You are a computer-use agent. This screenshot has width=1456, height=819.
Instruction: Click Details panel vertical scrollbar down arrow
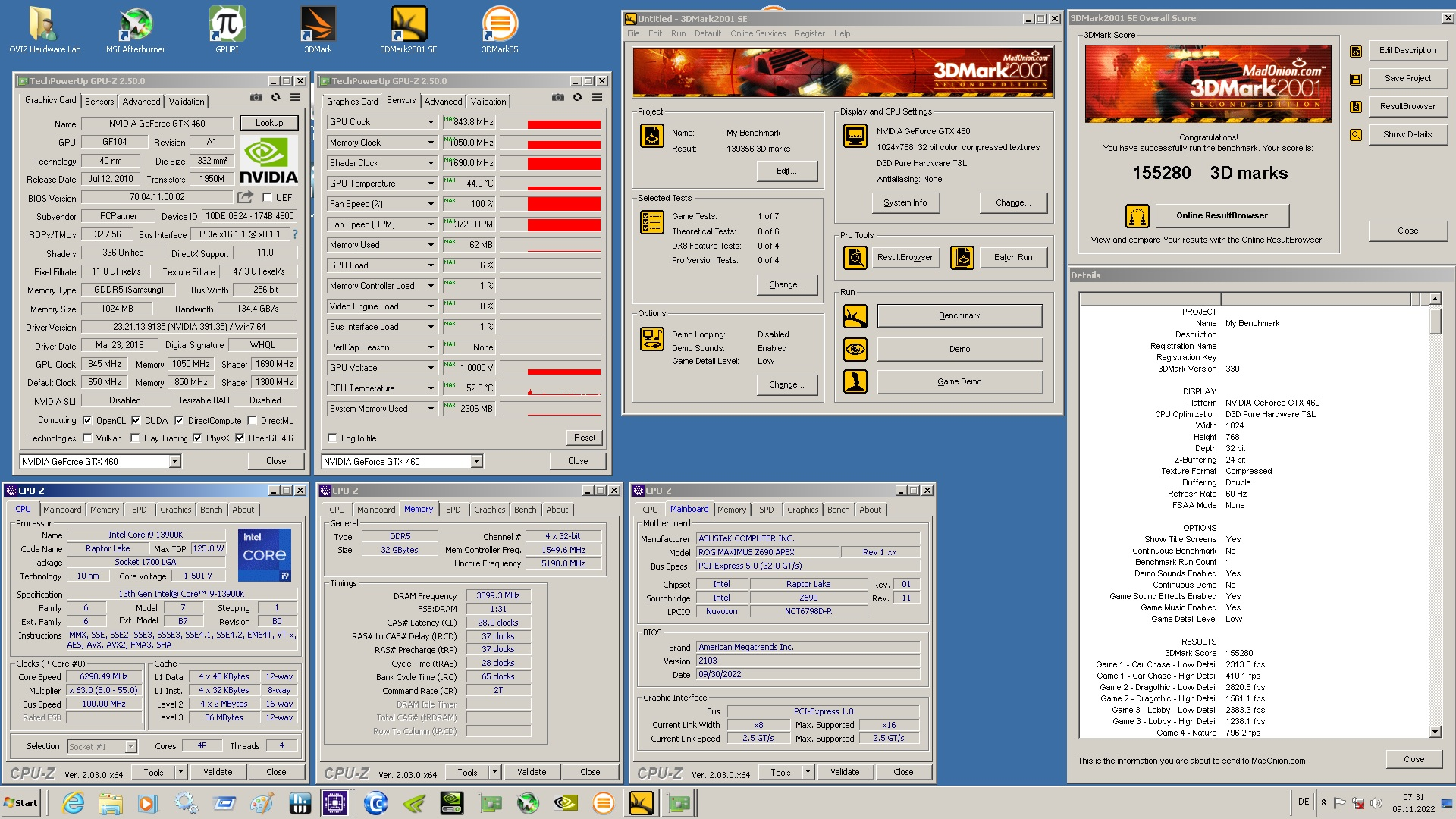[x=1435, y=732]
